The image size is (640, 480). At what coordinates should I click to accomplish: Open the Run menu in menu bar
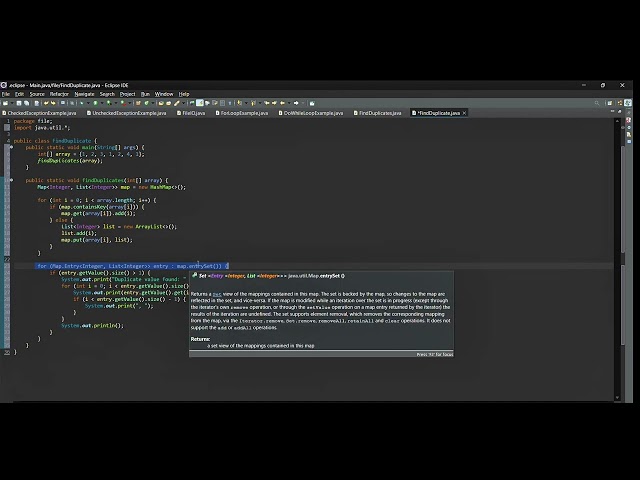coord(145,94)
